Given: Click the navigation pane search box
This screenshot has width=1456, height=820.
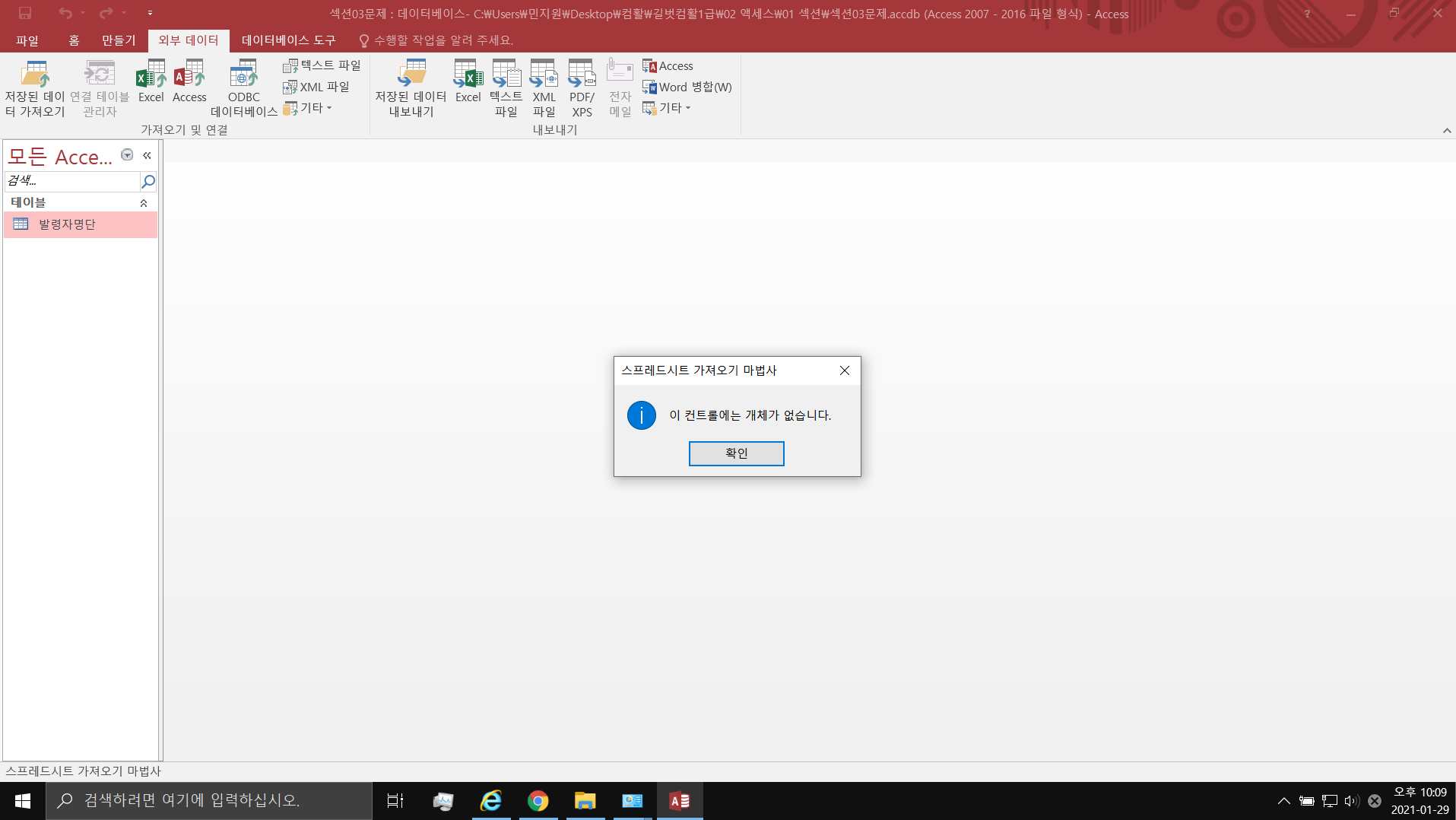Looking at the screenshot, I should point(72,181).
